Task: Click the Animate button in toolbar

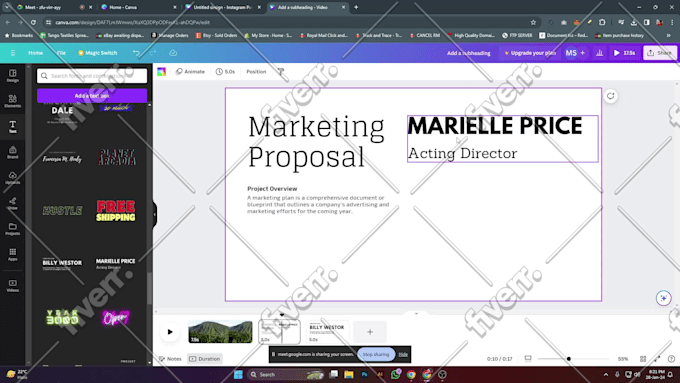Action: [x=190, y=72]
